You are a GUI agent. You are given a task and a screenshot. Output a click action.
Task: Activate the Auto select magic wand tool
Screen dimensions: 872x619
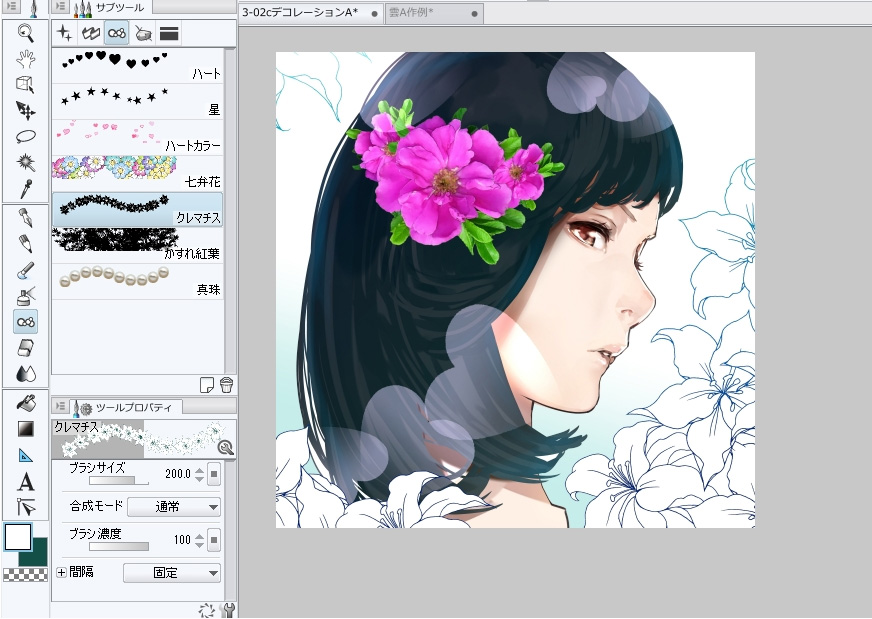click(x=26, y=162)
